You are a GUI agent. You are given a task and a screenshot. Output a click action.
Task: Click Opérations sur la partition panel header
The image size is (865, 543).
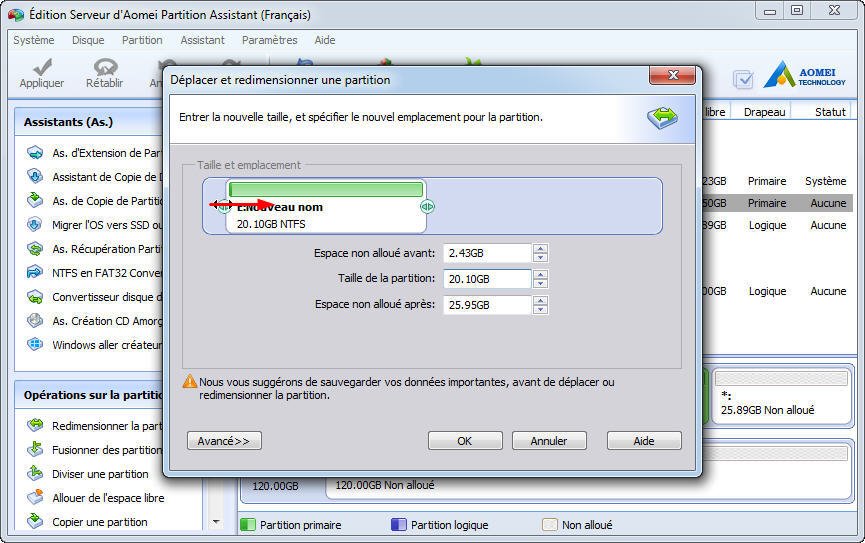click(x=88, y=395)
